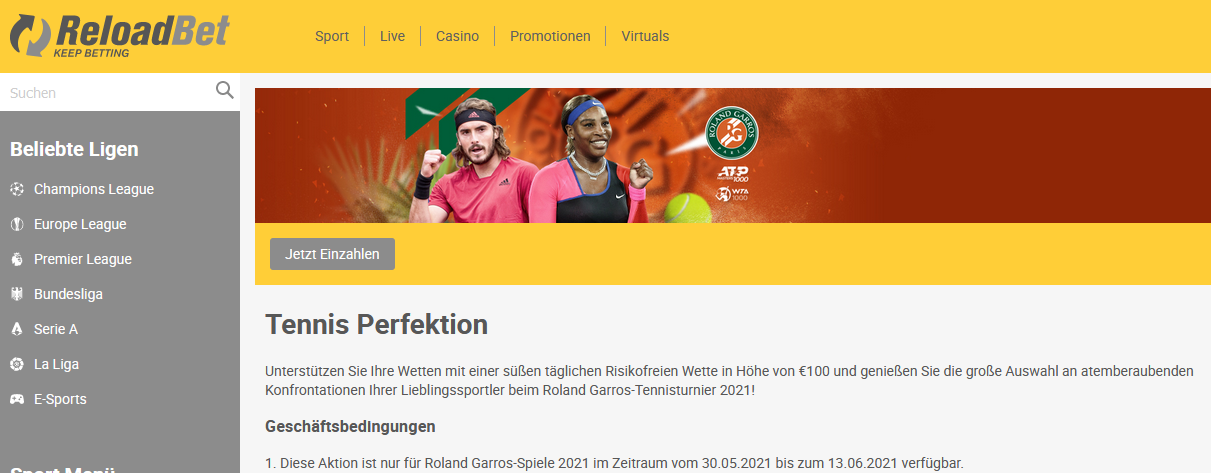Click the Roland Garros promotional banner
Image resolution: width=1211 pixels, height=473 pixels.
point(733,155)
